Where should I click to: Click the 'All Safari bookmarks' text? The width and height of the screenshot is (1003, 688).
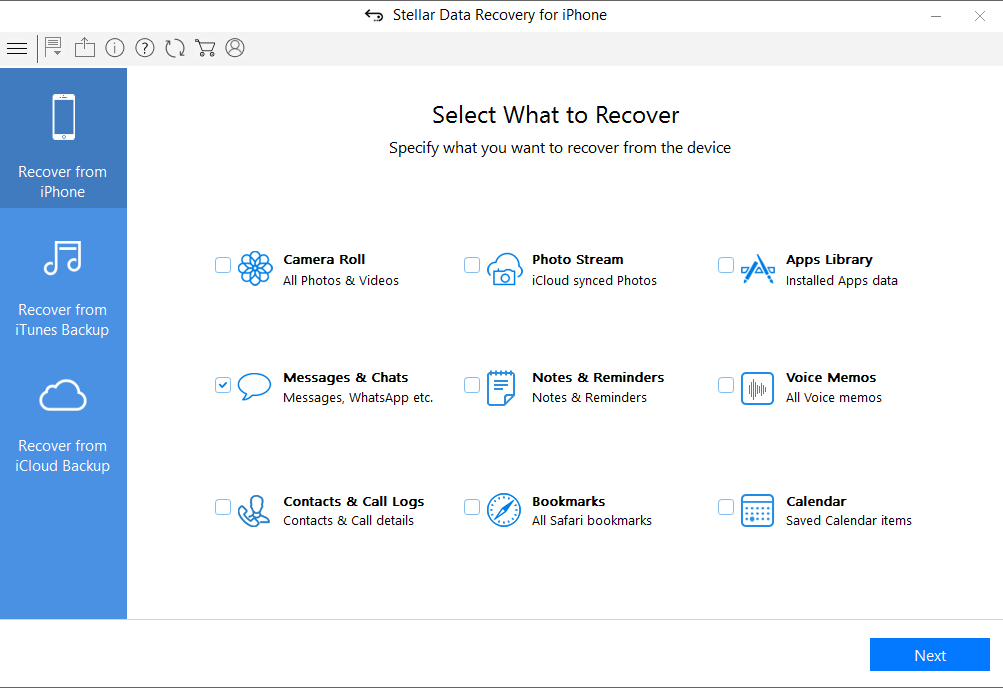[592, 520]
